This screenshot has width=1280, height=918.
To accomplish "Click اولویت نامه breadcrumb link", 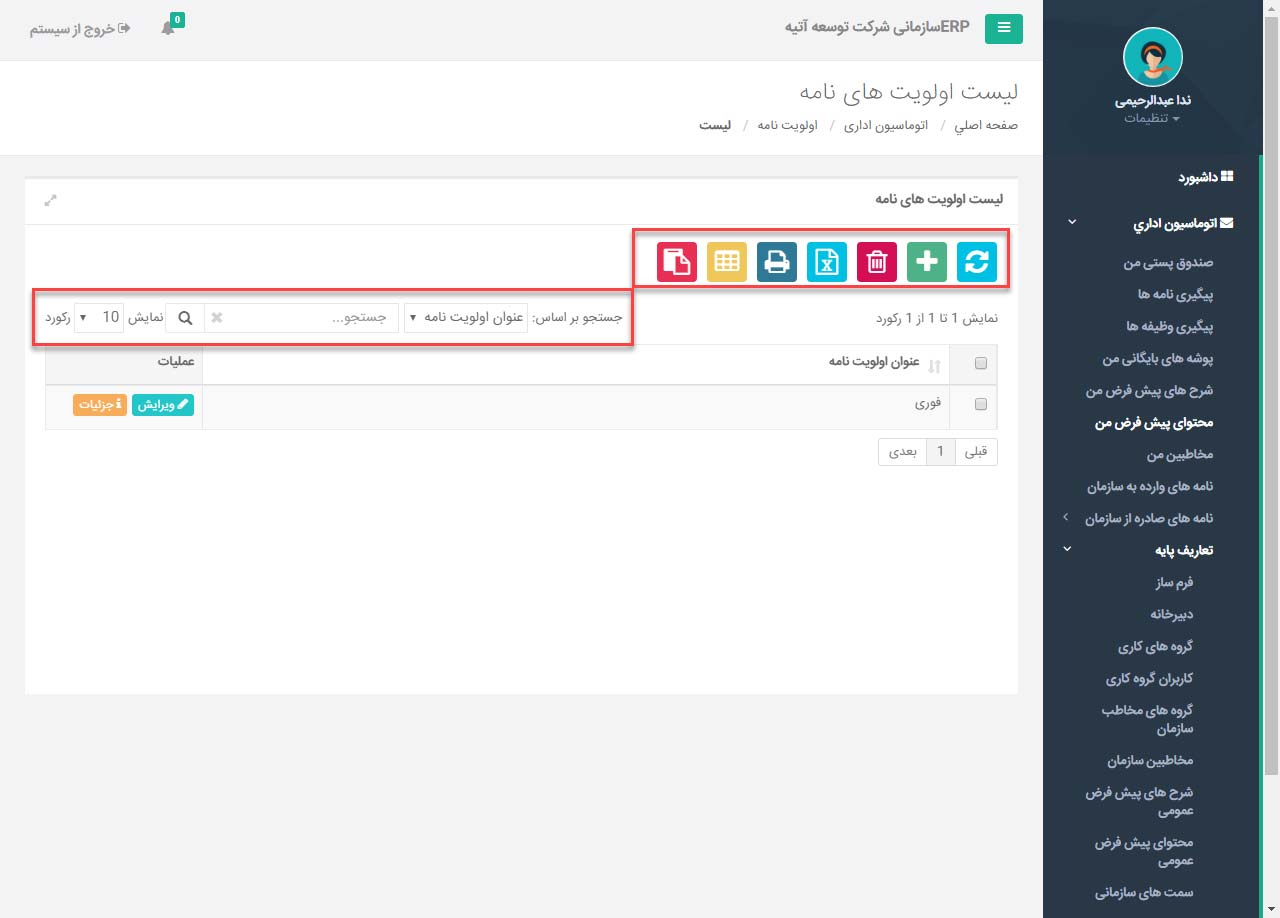I will (x=787, y=126).
